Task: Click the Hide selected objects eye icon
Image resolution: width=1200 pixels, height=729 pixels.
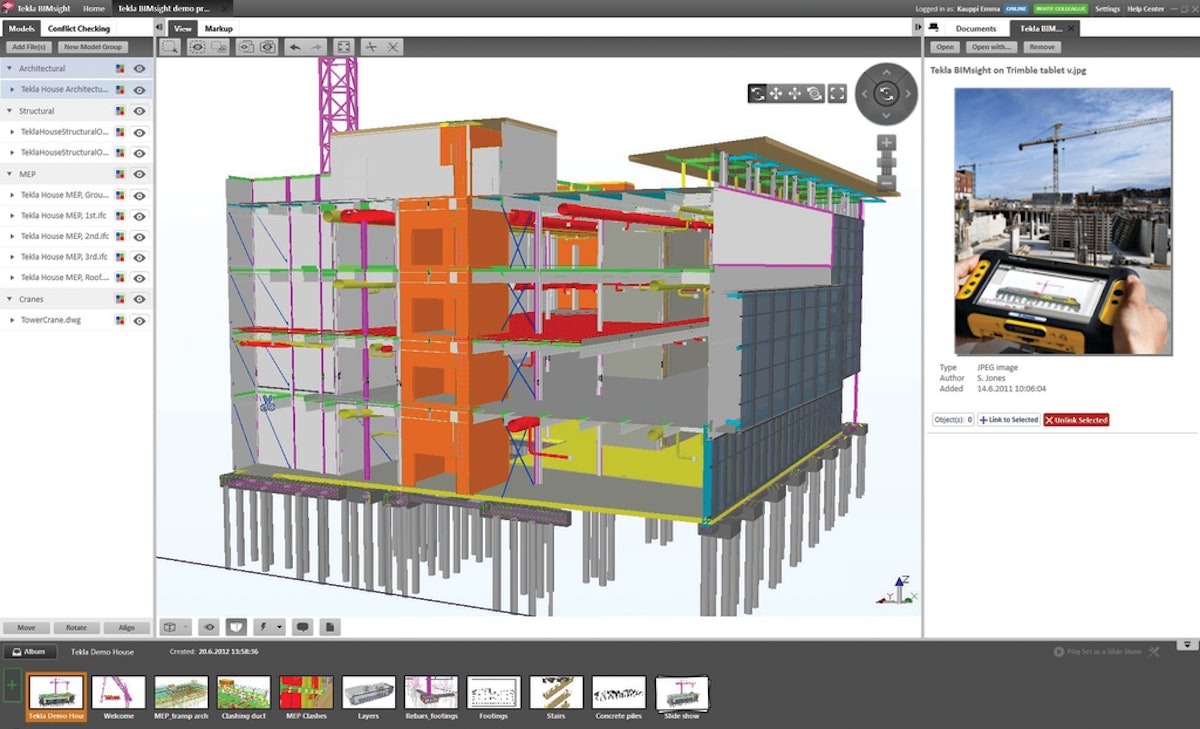Action: click(198, 46)
